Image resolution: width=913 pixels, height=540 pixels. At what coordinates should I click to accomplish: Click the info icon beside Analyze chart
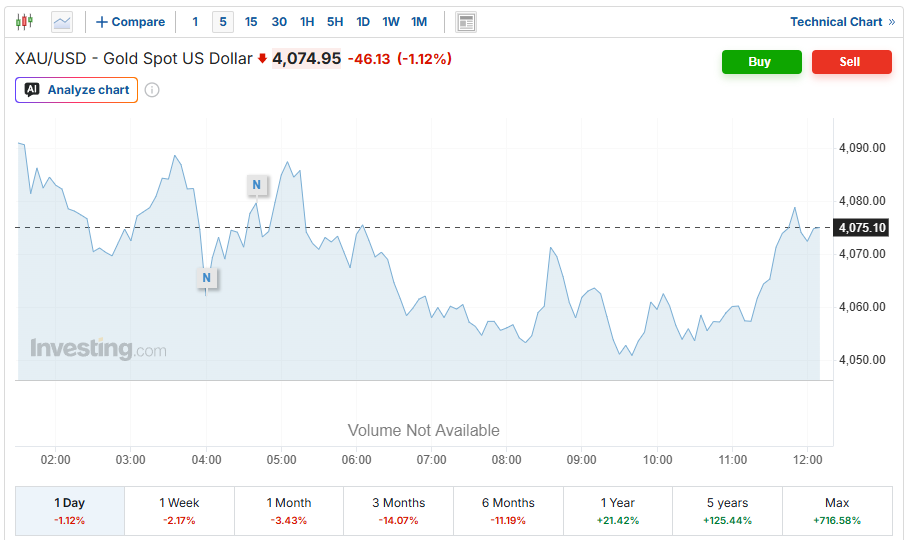point(152,90)
